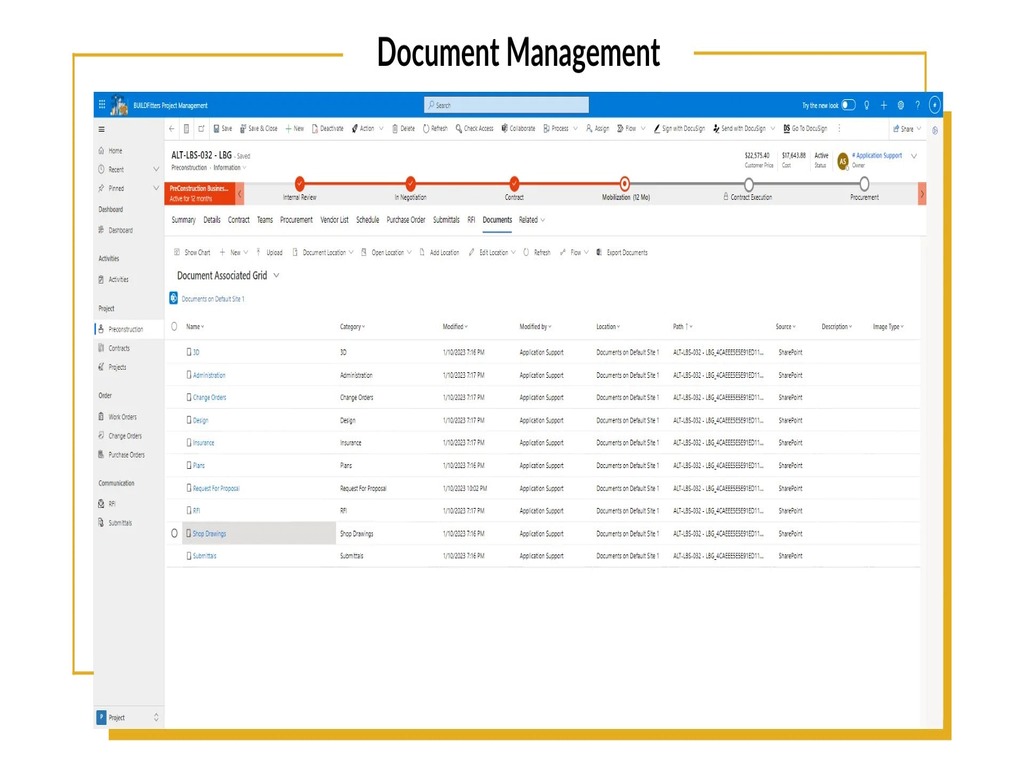Click the Documents on Default Site 1 link
The height and width of the screenshot is (768, 1024).
[212, 299]
